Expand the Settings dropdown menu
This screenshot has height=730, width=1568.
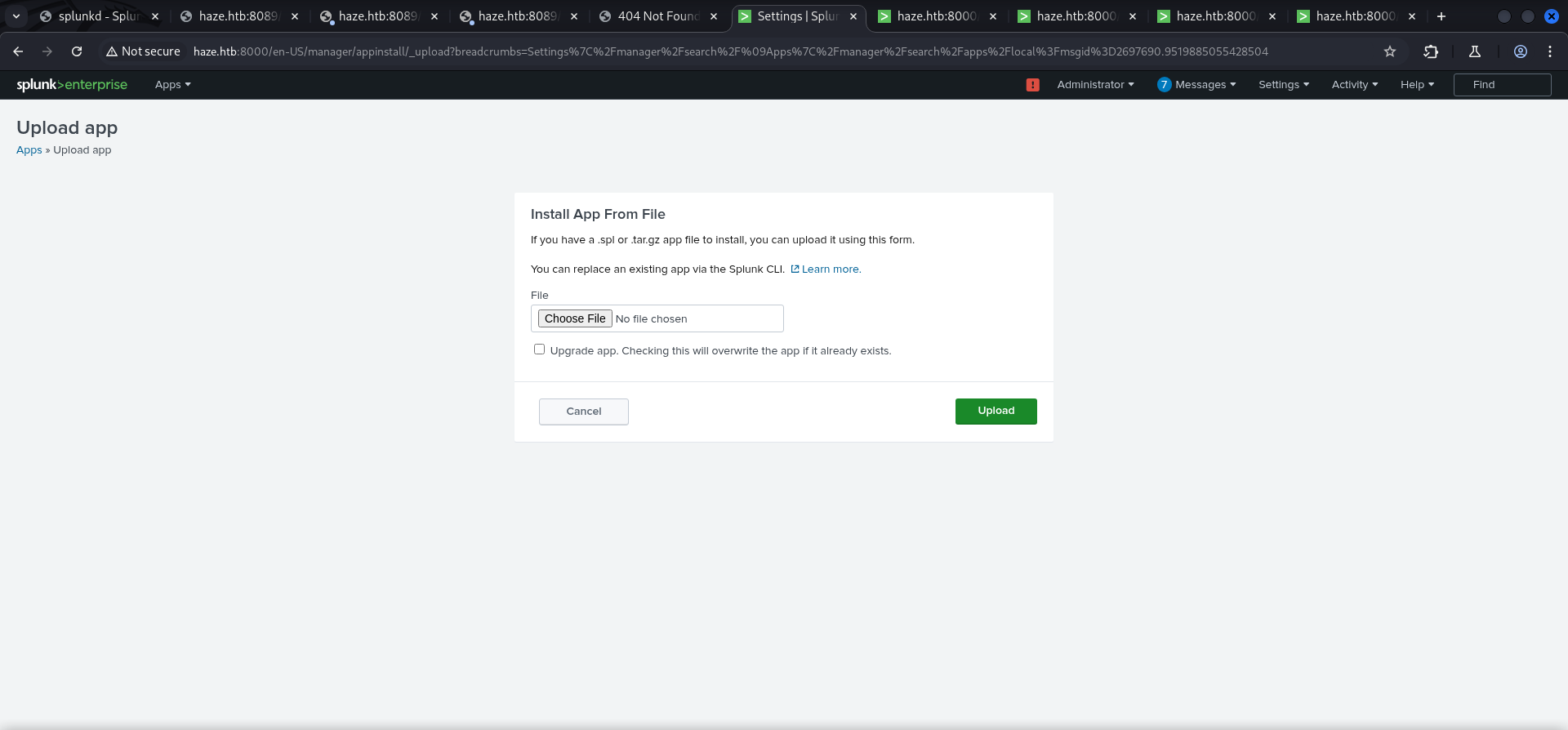1283,85
